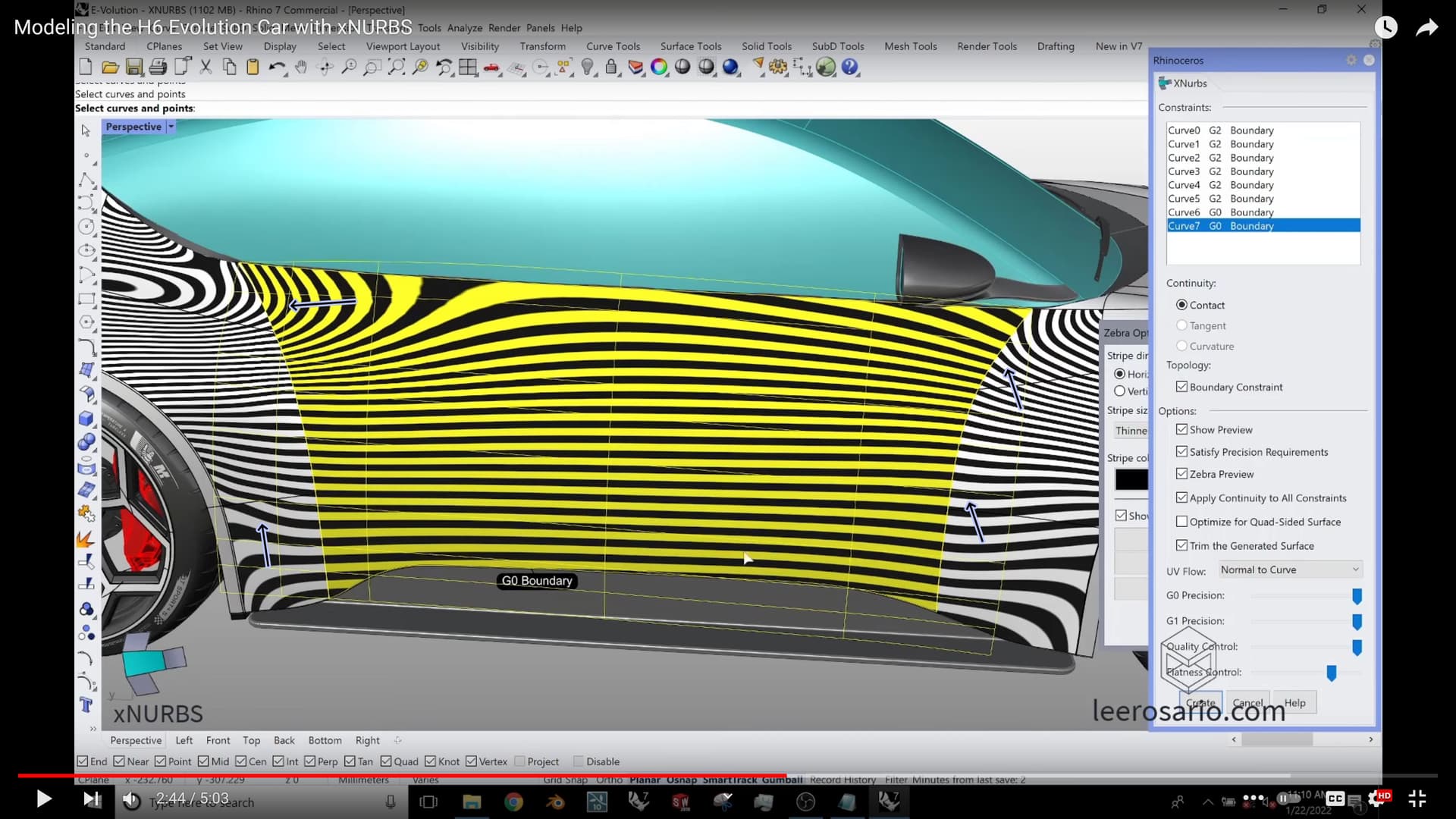Click the Help button in XNurbs panel

(1294, 703)
